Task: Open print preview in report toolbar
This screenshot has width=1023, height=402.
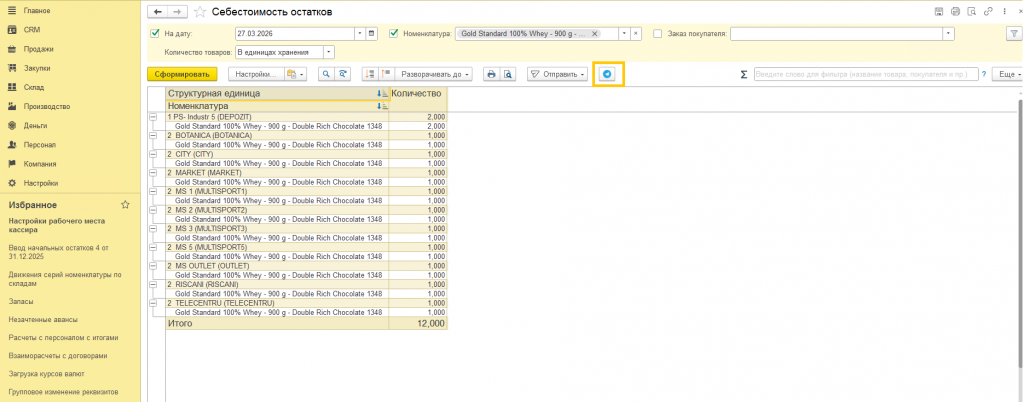Action: pyautogui.click(x=507, y=74)
